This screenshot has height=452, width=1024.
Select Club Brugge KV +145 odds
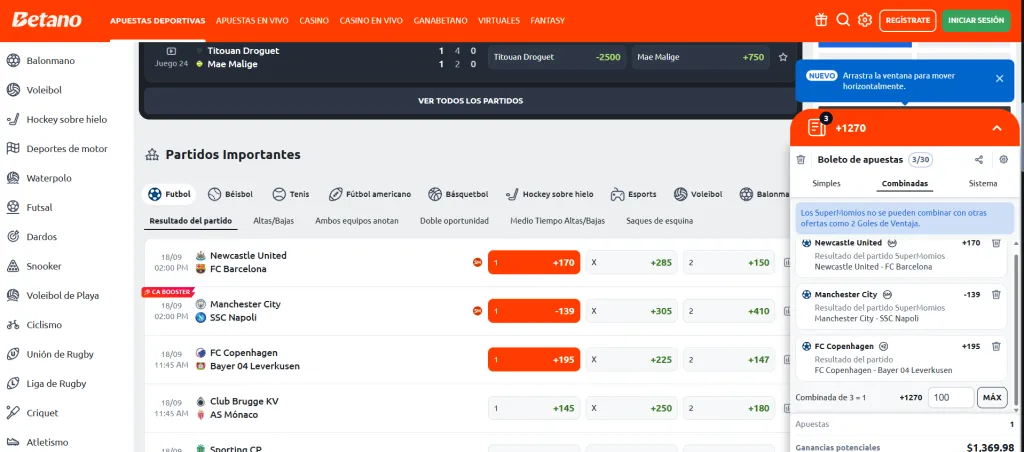(x=534, y=408)
